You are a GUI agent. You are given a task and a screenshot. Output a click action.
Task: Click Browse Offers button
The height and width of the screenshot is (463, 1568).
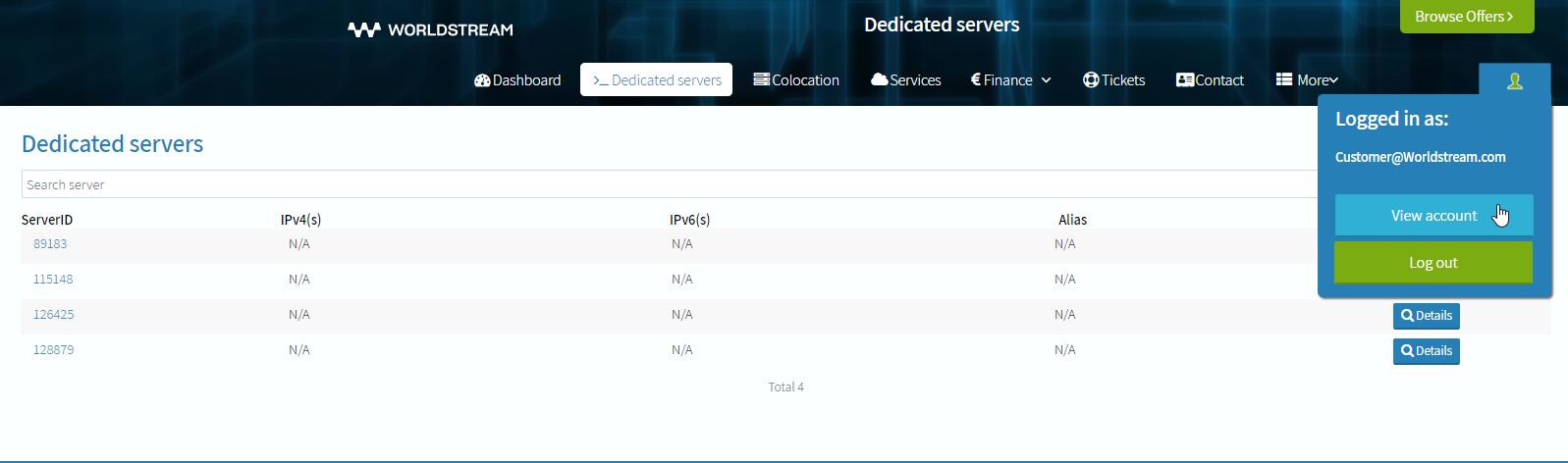(1467, 17)
